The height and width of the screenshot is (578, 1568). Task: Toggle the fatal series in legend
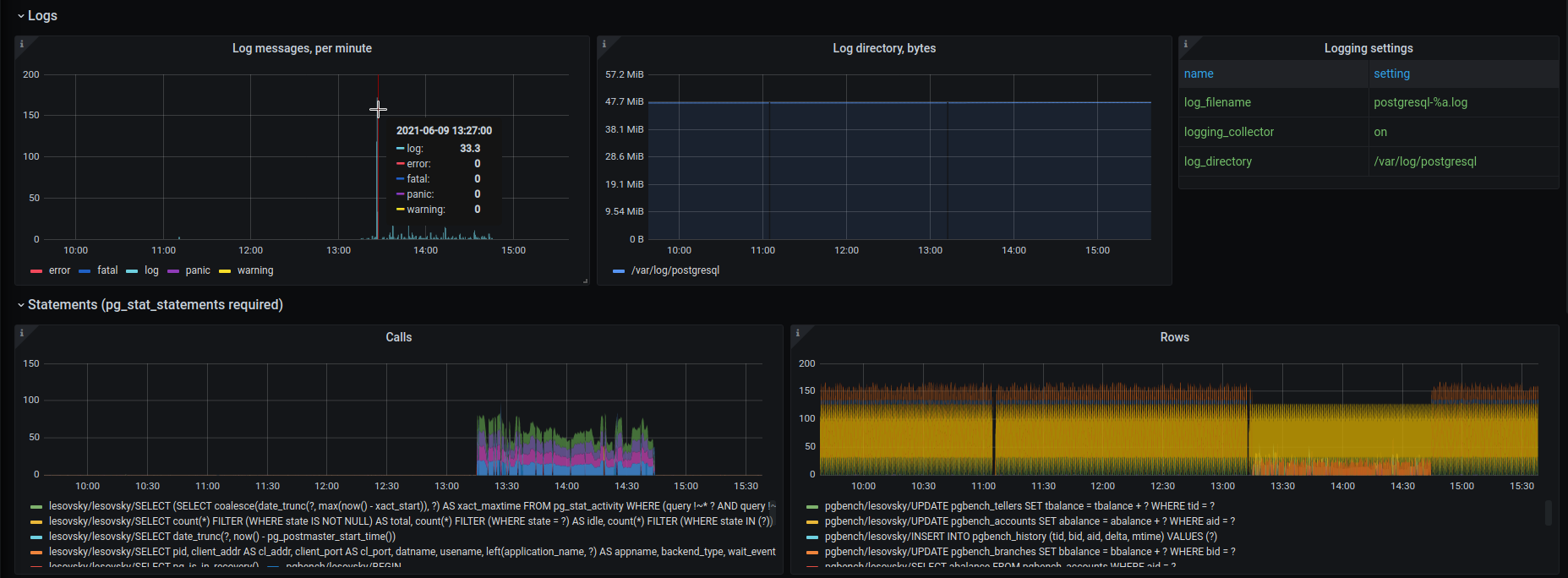pyautogui.click(x=107, y=270)
